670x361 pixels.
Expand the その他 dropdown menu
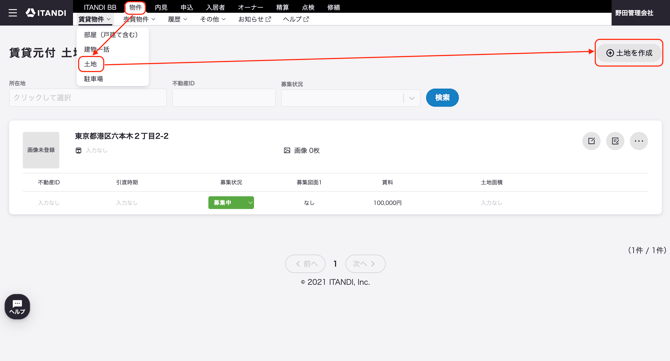[x=213, y=19]
